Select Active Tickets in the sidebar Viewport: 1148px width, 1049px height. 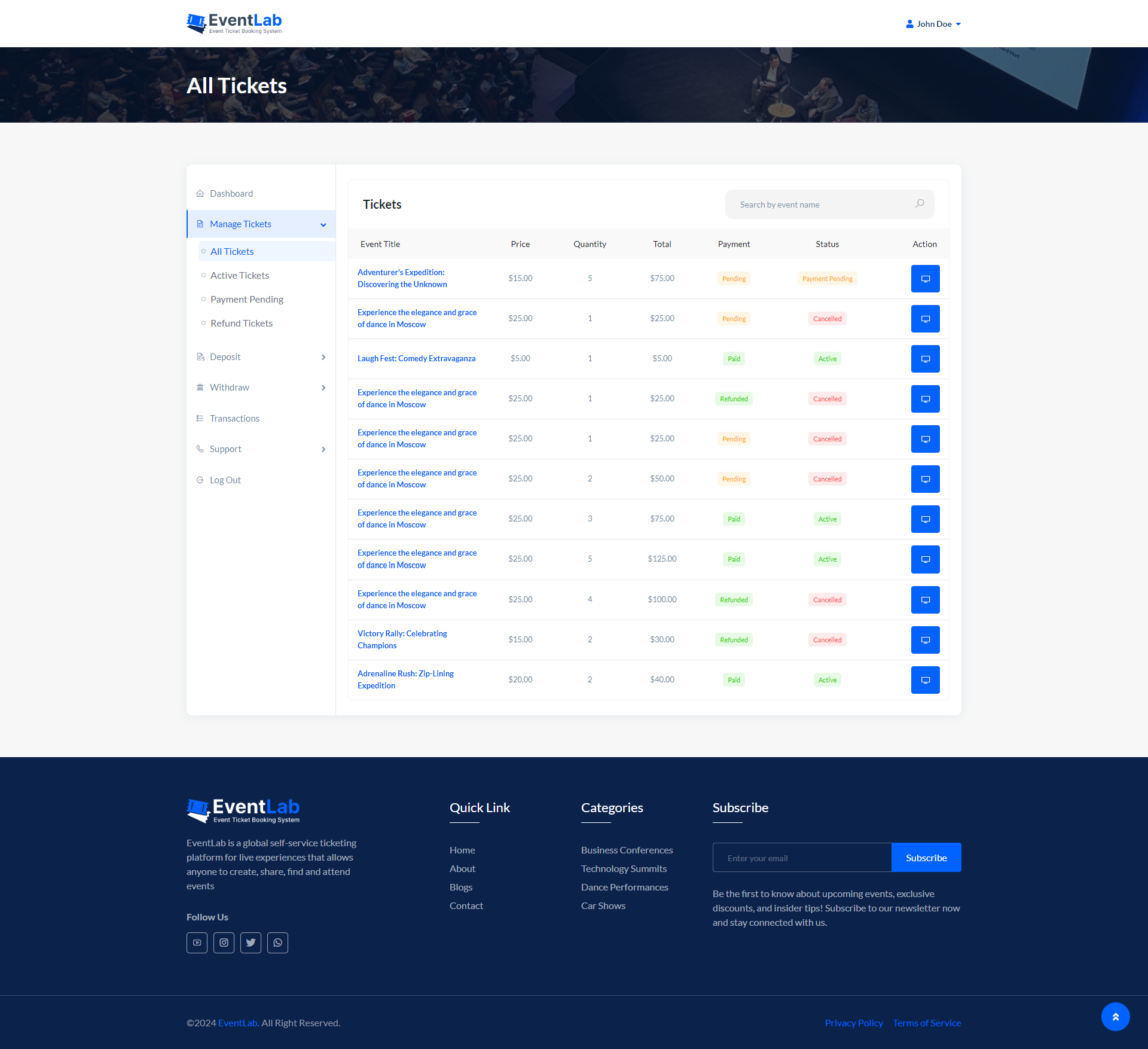pos(239,275)
